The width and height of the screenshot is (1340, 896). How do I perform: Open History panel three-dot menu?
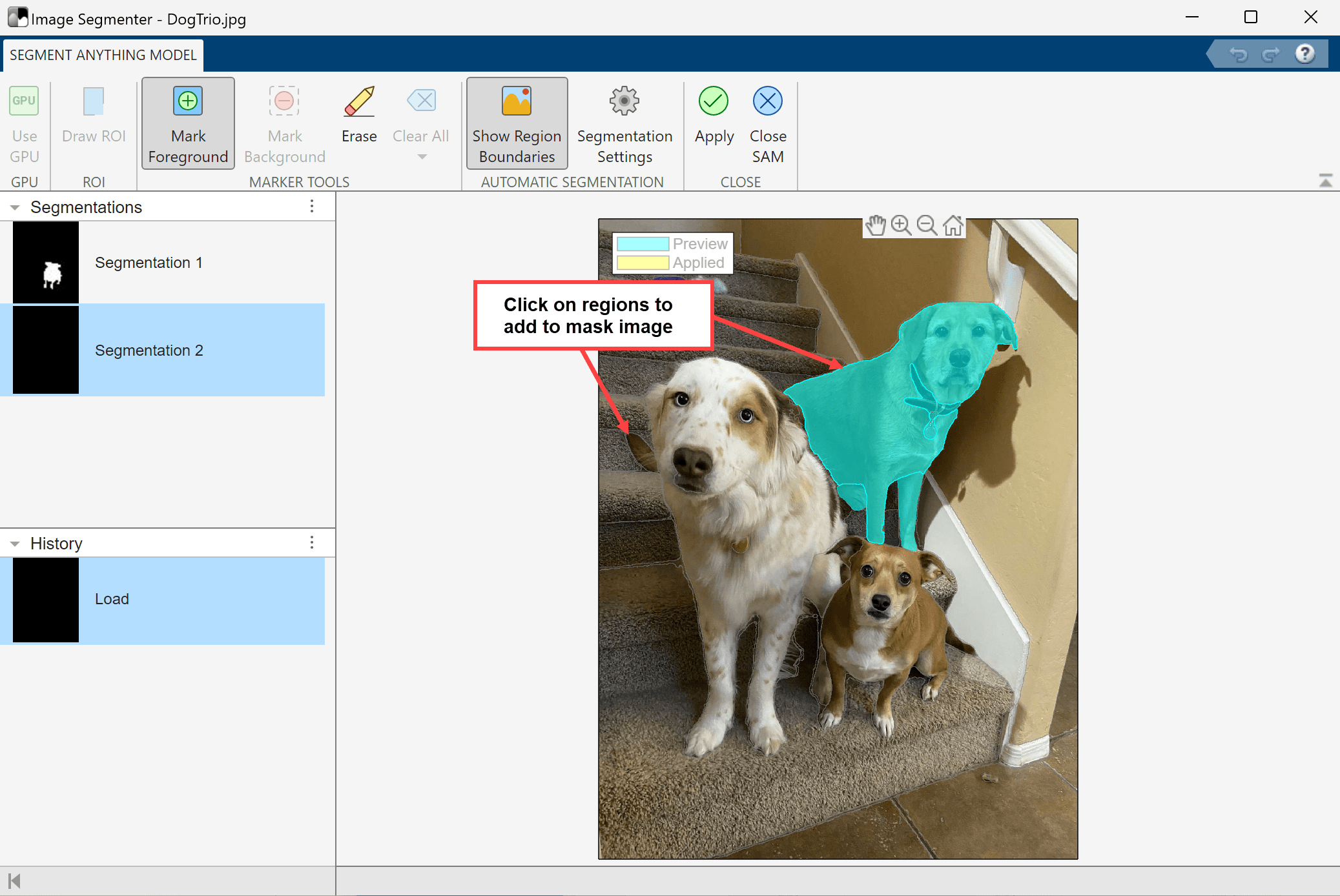coord(312,542)
